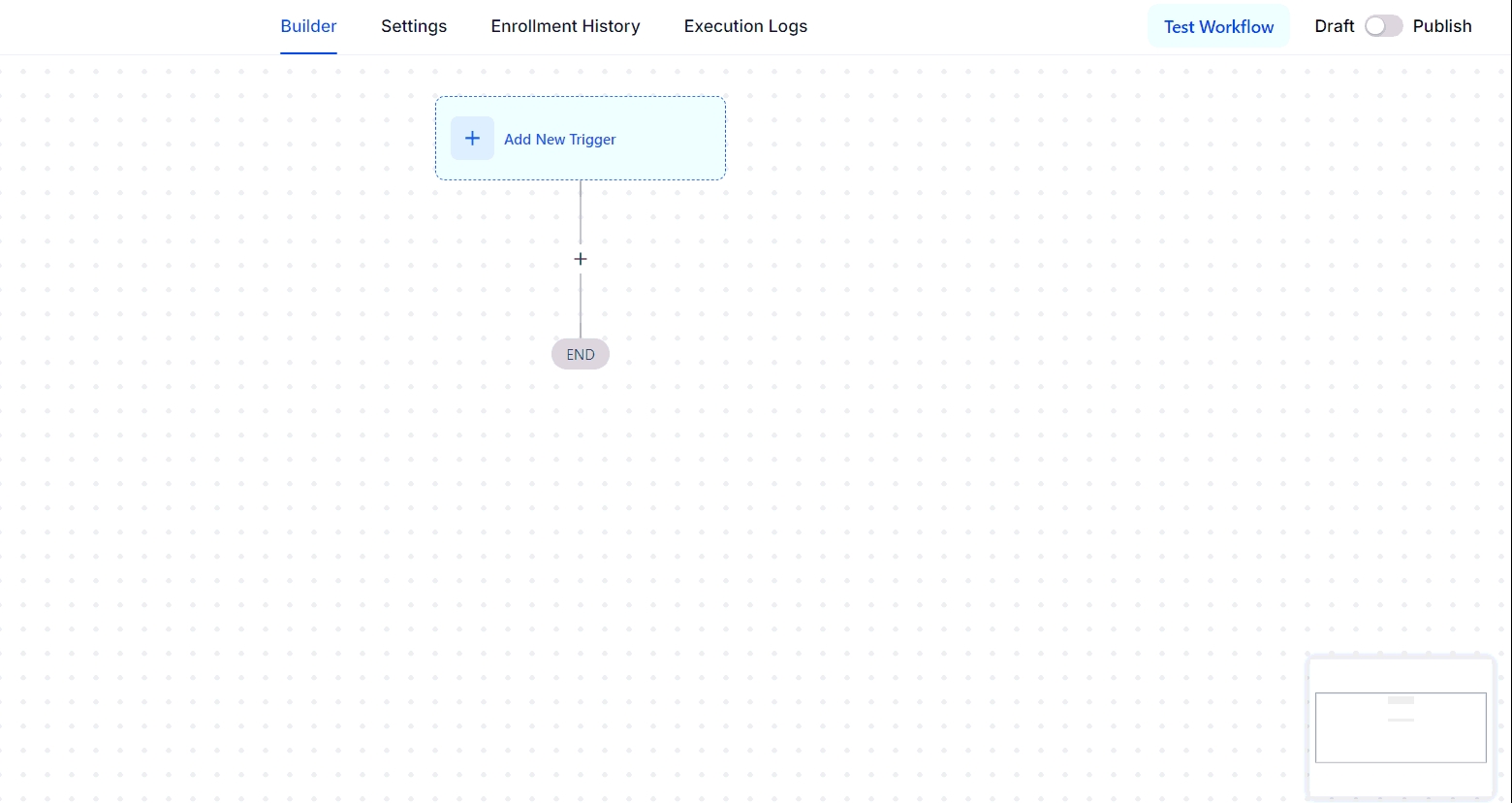Click the Publish label beside the switch

tap(1441, 26)
